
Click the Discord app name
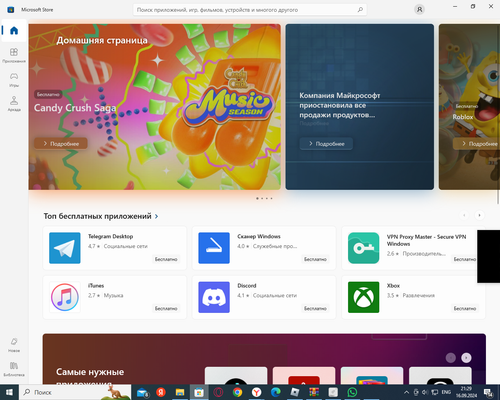coord(247,286)
